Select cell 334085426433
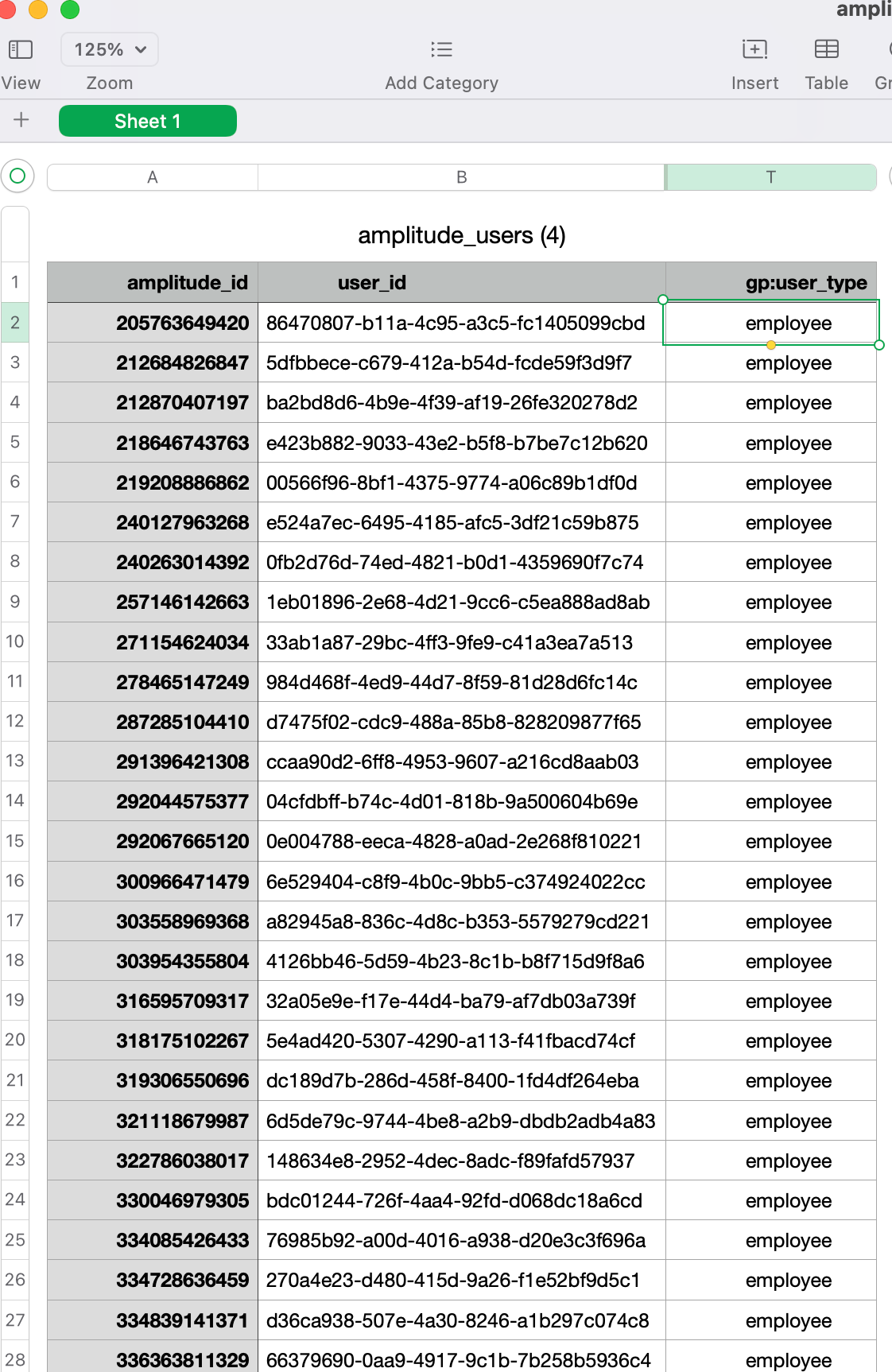892x1372 pixels. pyautogui.click(x=153, y=1240)
